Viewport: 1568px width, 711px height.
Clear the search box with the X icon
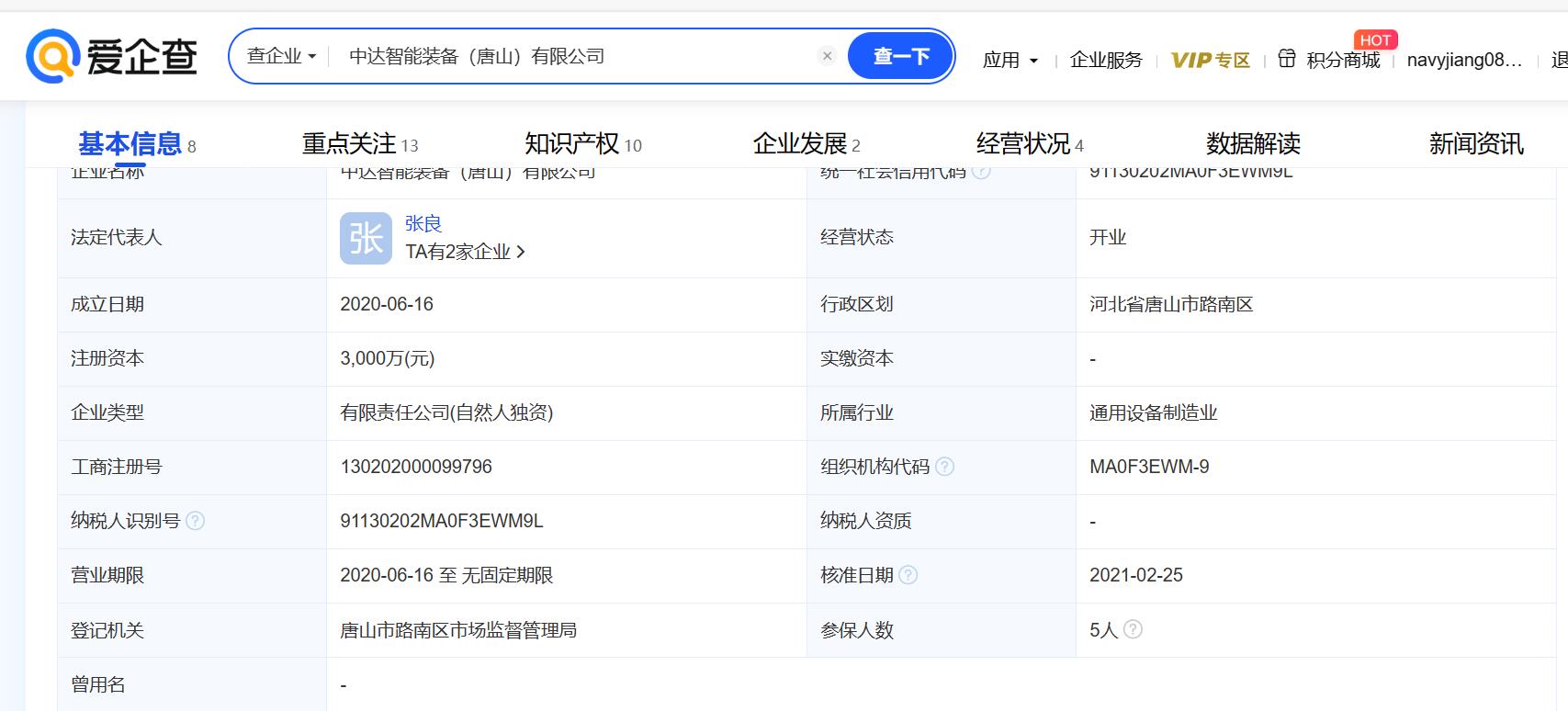[x=827, y=56]
